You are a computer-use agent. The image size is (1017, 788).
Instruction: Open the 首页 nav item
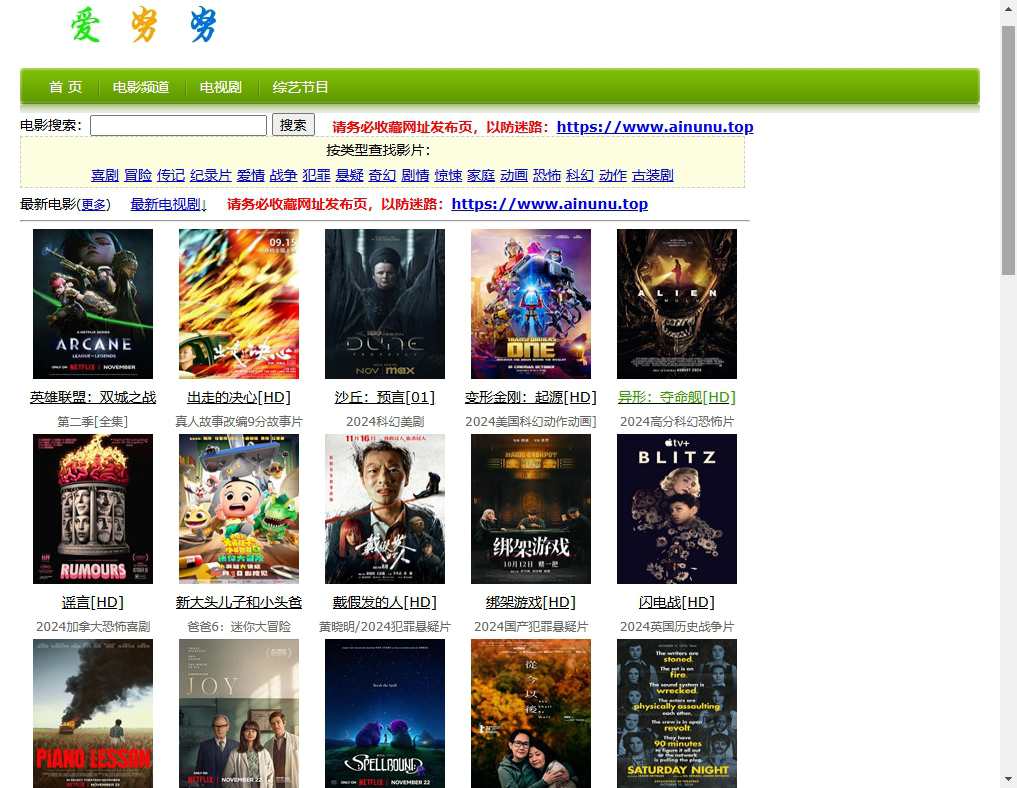66,87
